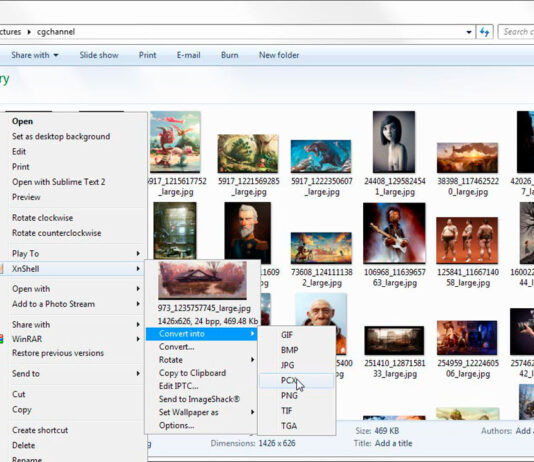Select thumbnail 254959_1222460506_large.jpg
534x462 pixels.
(x=467, y=338)
